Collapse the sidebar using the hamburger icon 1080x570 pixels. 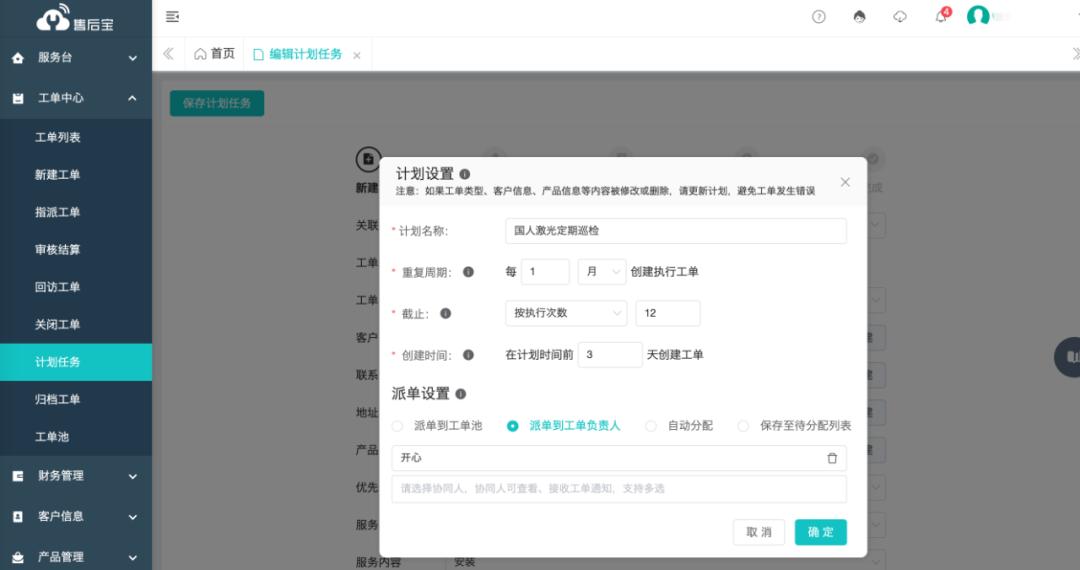[172, 17]
